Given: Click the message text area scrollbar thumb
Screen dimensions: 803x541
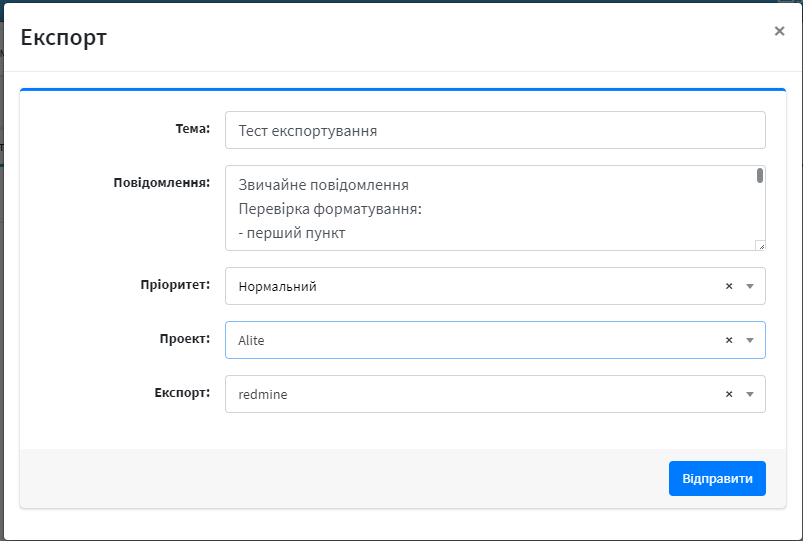Looking at the screenshot, I should pos(760,177).
